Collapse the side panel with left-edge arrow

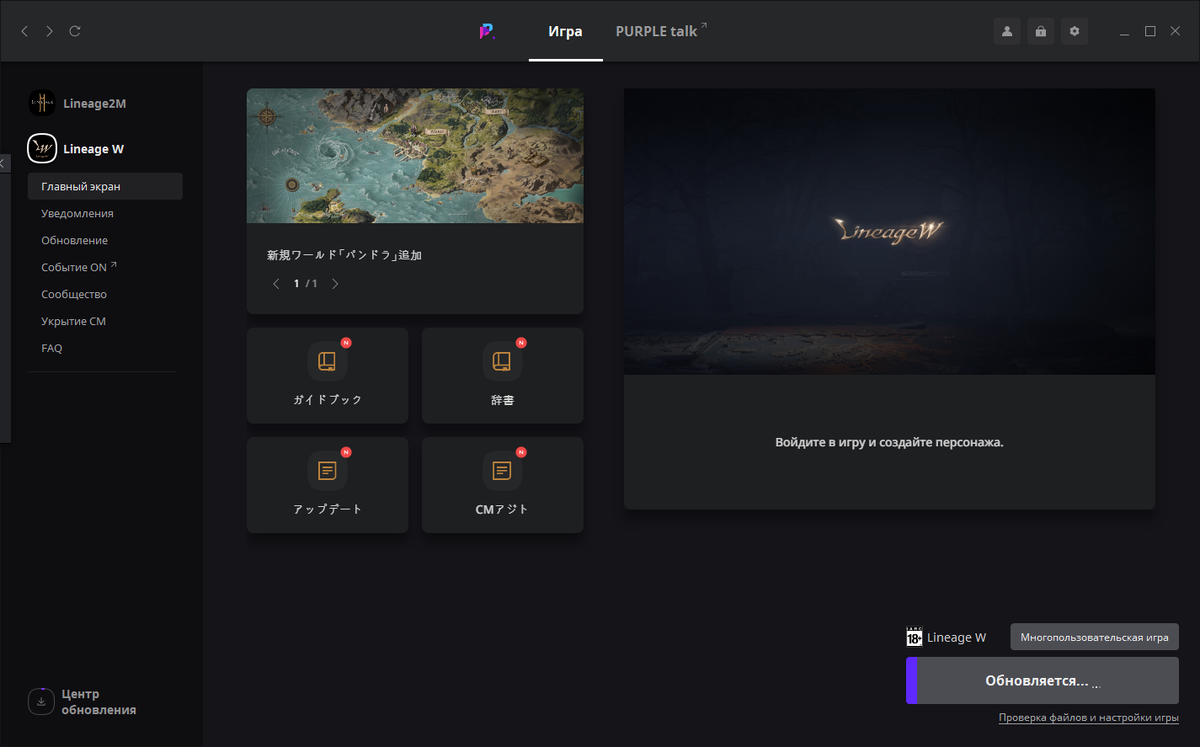4,162
